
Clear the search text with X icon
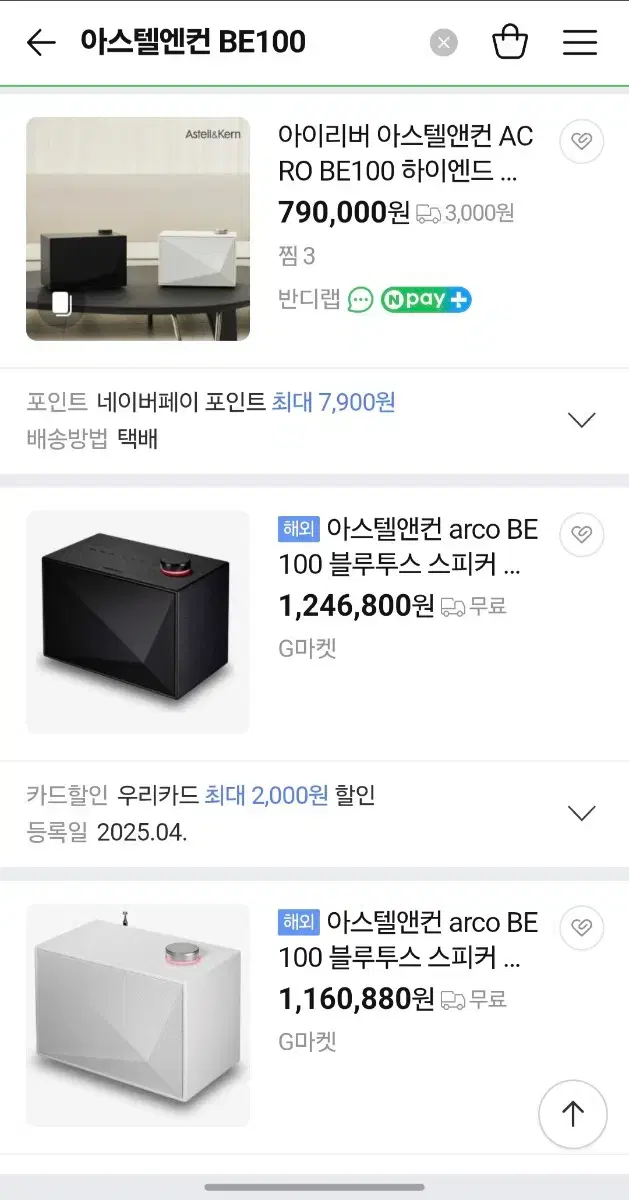tap(444, 42)
